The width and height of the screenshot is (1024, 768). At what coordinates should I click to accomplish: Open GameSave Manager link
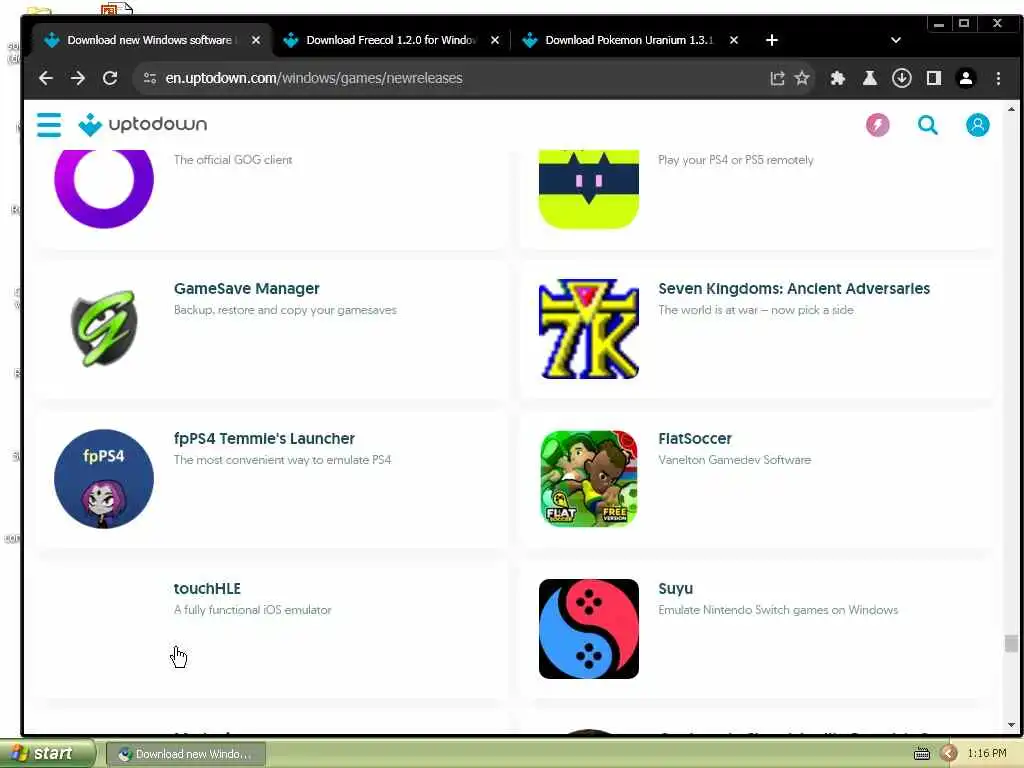point(246,289)
